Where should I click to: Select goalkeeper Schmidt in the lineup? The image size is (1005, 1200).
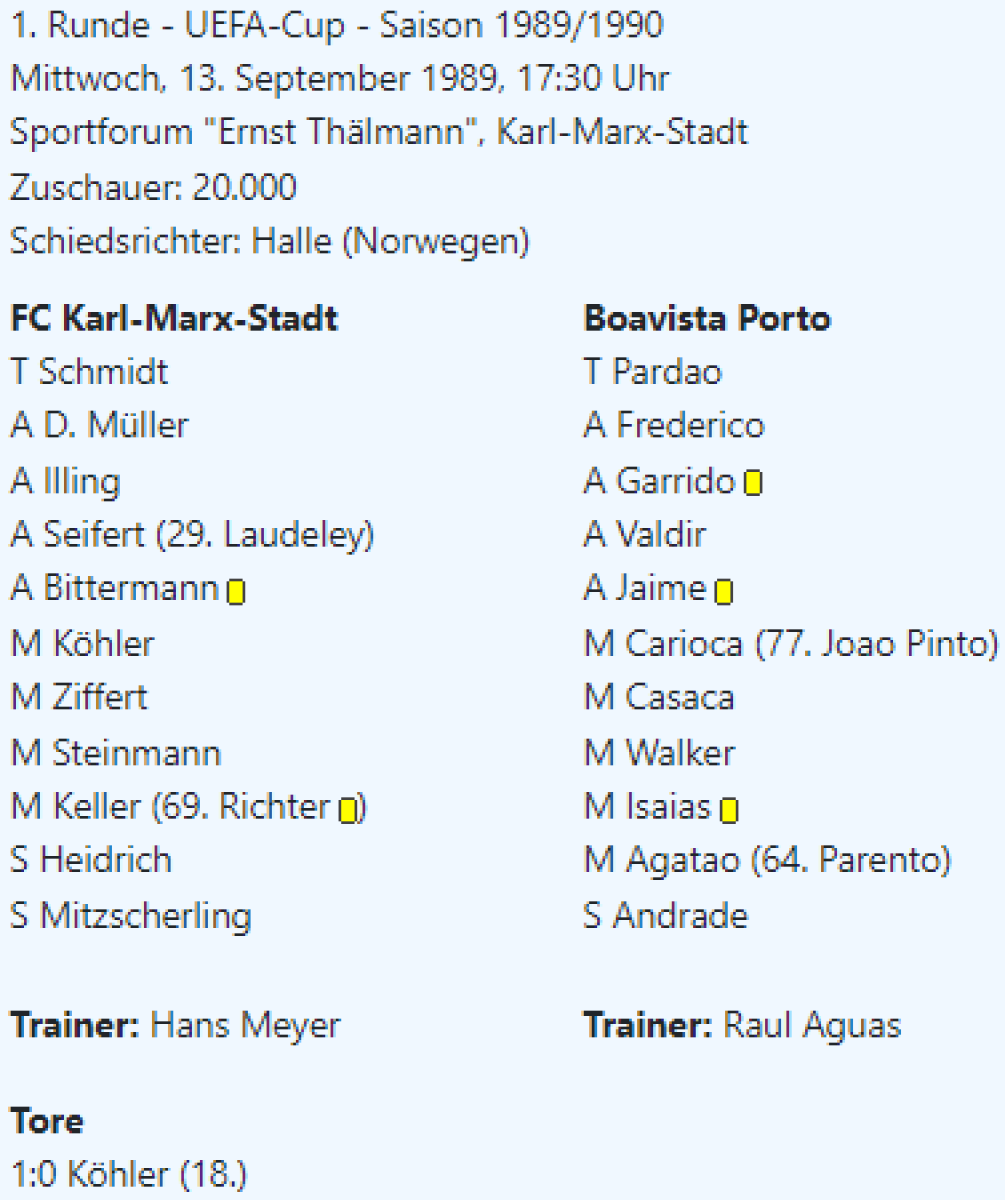pos(103,372)
